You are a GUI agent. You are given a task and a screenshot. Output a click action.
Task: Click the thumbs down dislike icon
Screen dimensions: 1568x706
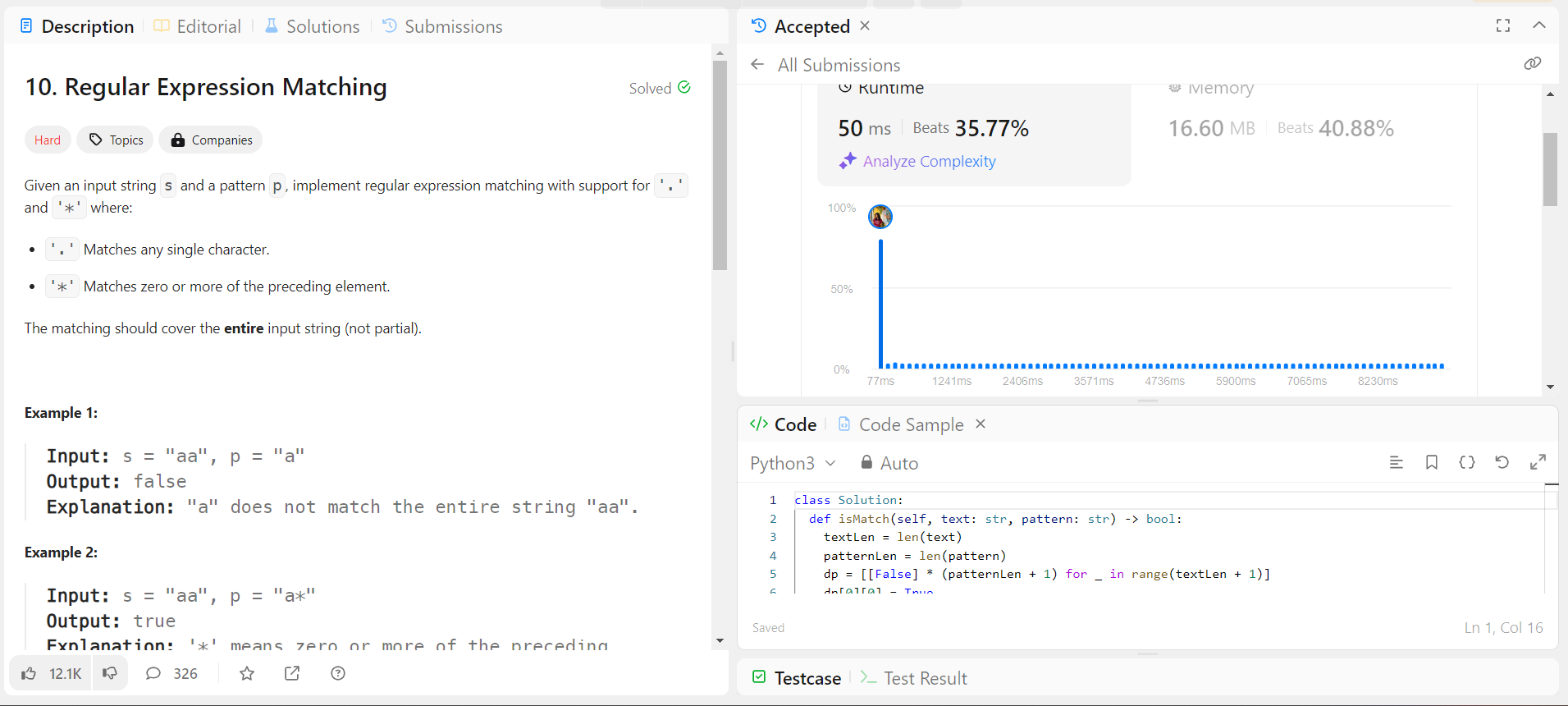pyautogui.click(x=109, y=673)
